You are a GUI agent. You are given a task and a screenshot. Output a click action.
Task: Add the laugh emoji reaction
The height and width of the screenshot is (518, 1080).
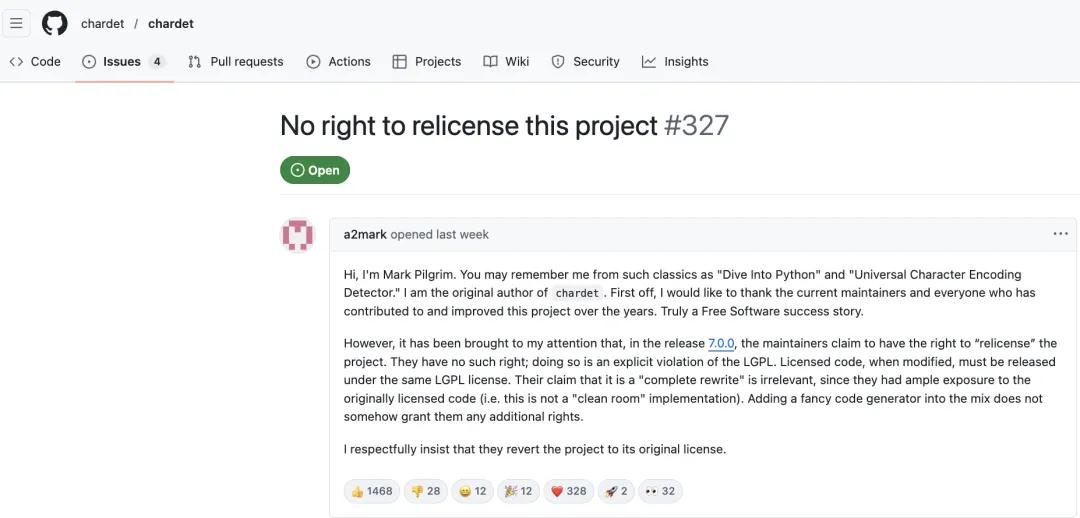pos(472,491)
